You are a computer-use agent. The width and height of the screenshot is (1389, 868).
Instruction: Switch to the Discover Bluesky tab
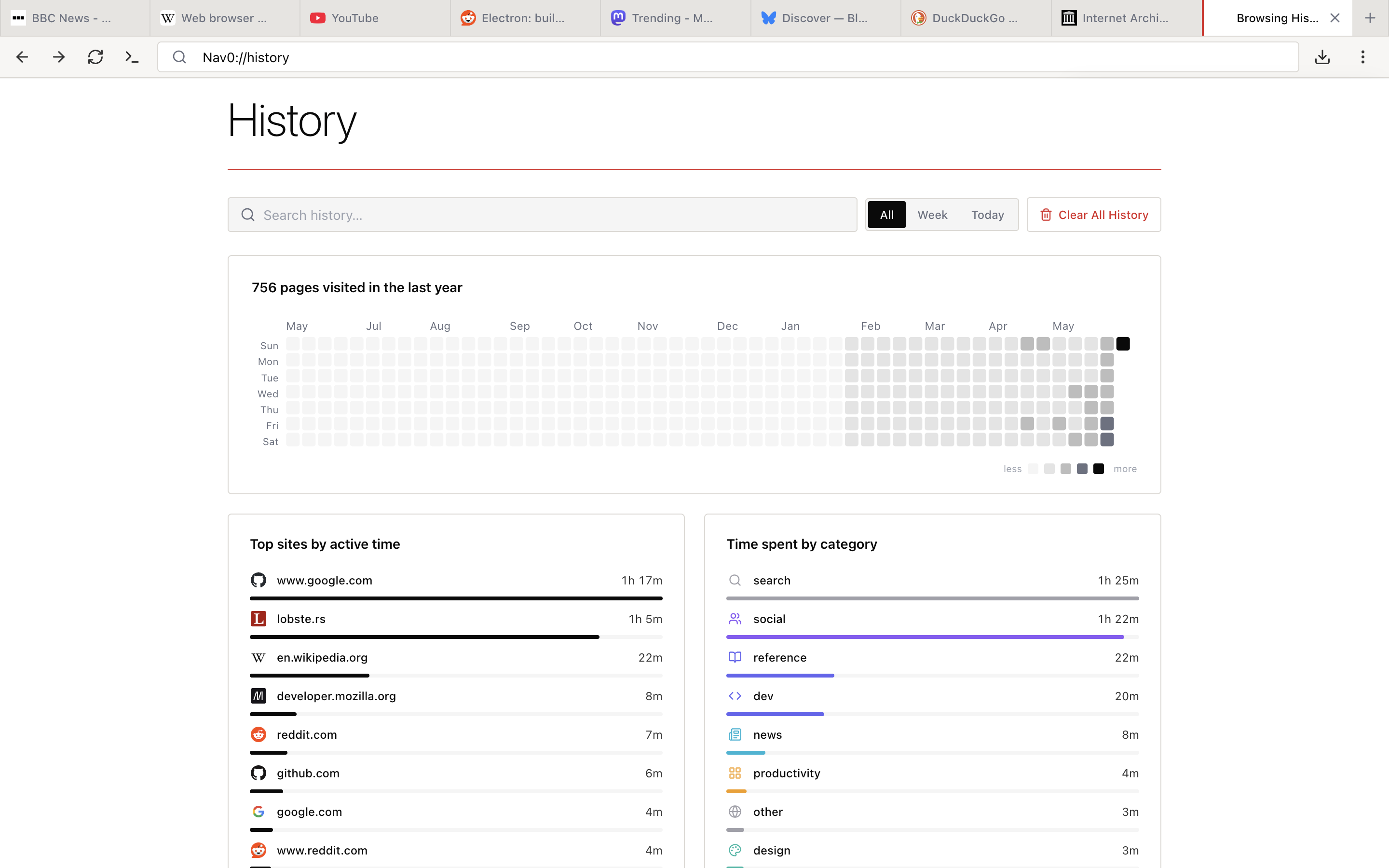coord(825,18)
